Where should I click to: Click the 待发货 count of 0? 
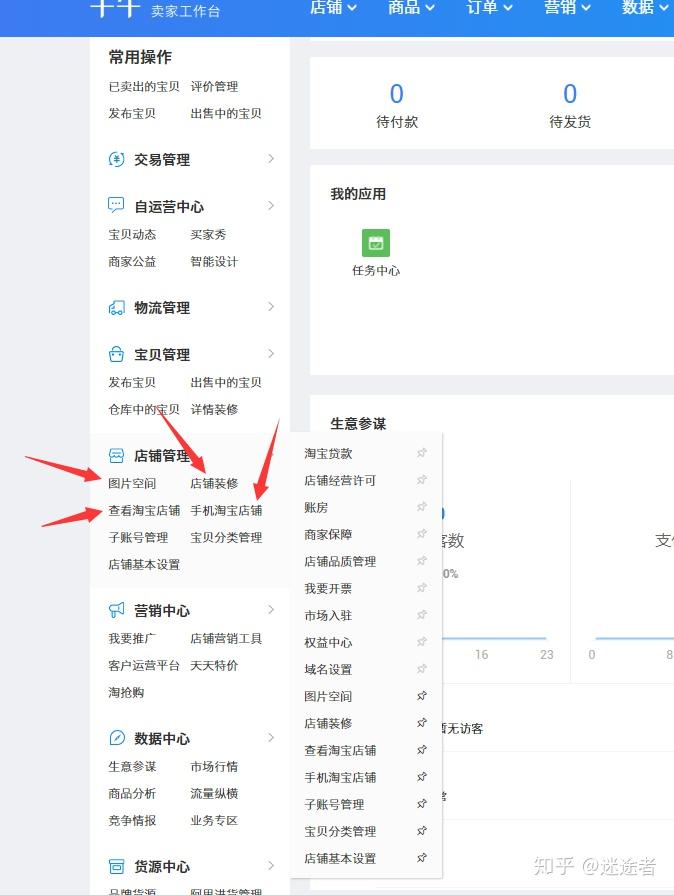tap(570, 94)
